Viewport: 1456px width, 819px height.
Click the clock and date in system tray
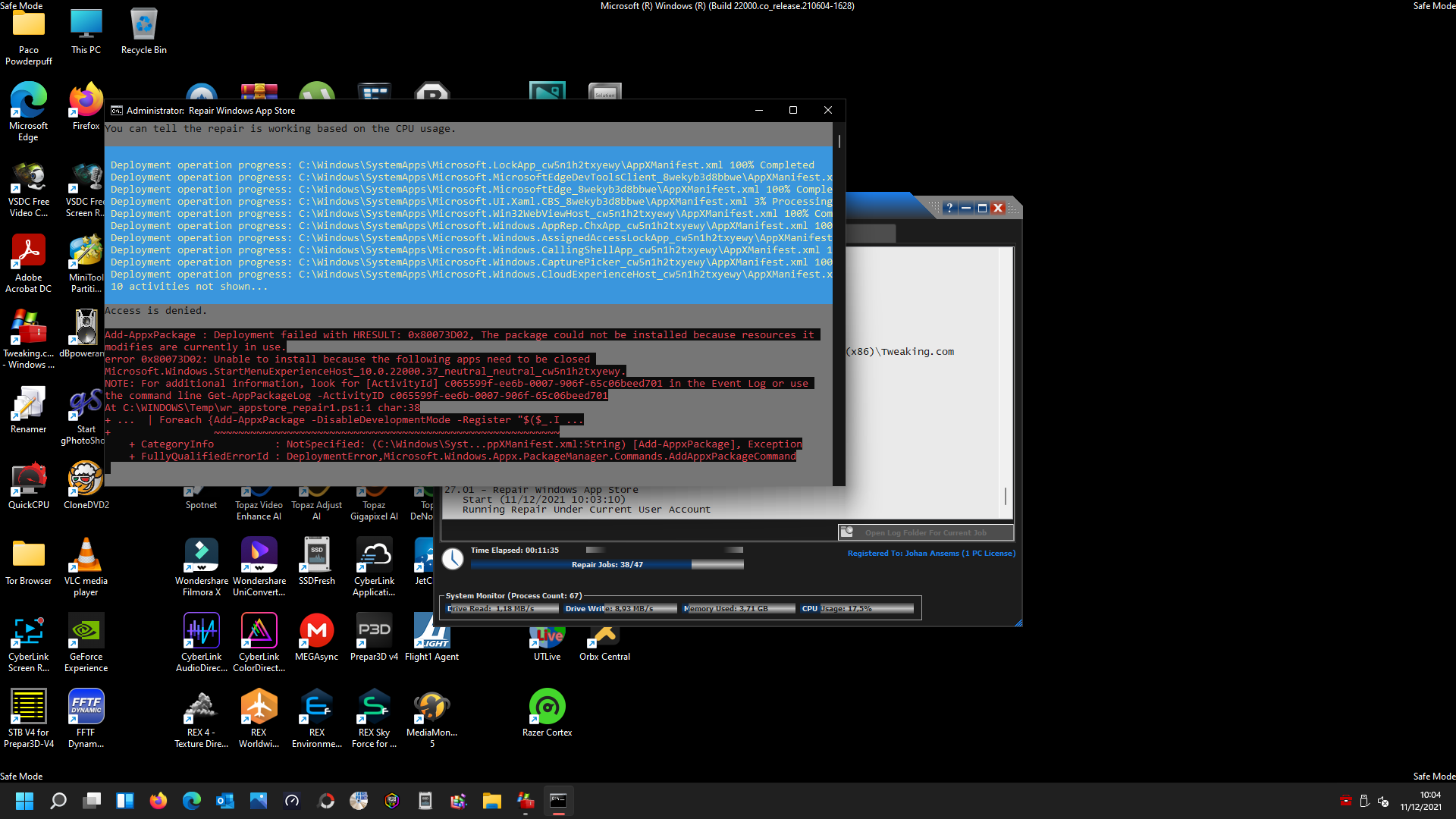[x=1420, y=801]
